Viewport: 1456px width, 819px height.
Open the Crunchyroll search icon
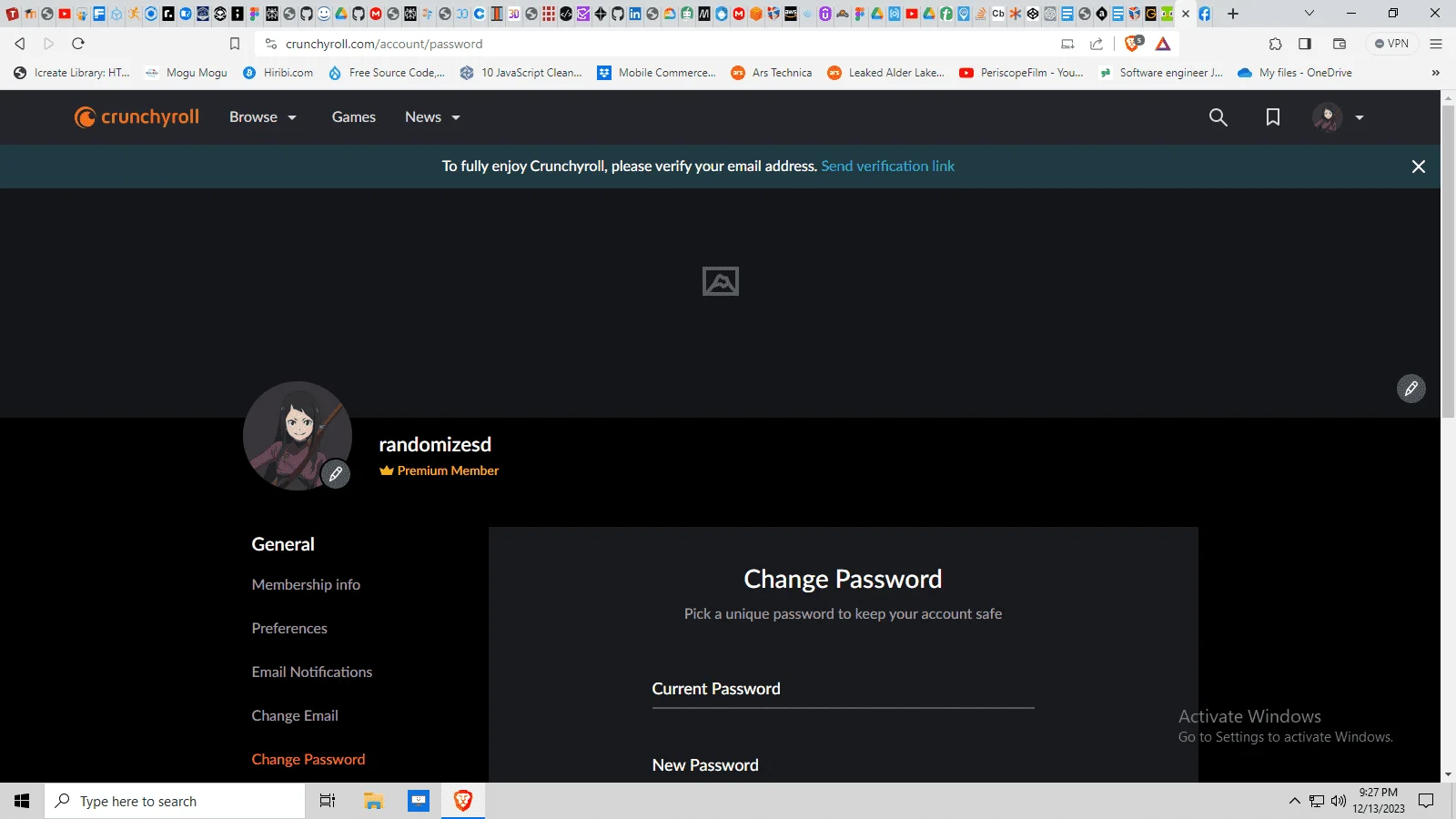pyautogui.click(x=1218, y=117)
